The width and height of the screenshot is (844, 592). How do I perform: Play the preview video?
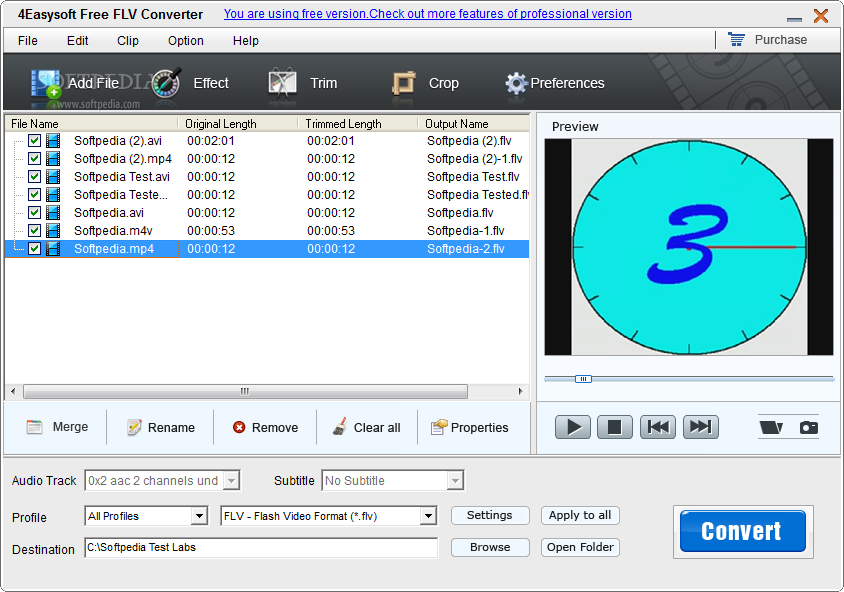pos(573,427)
